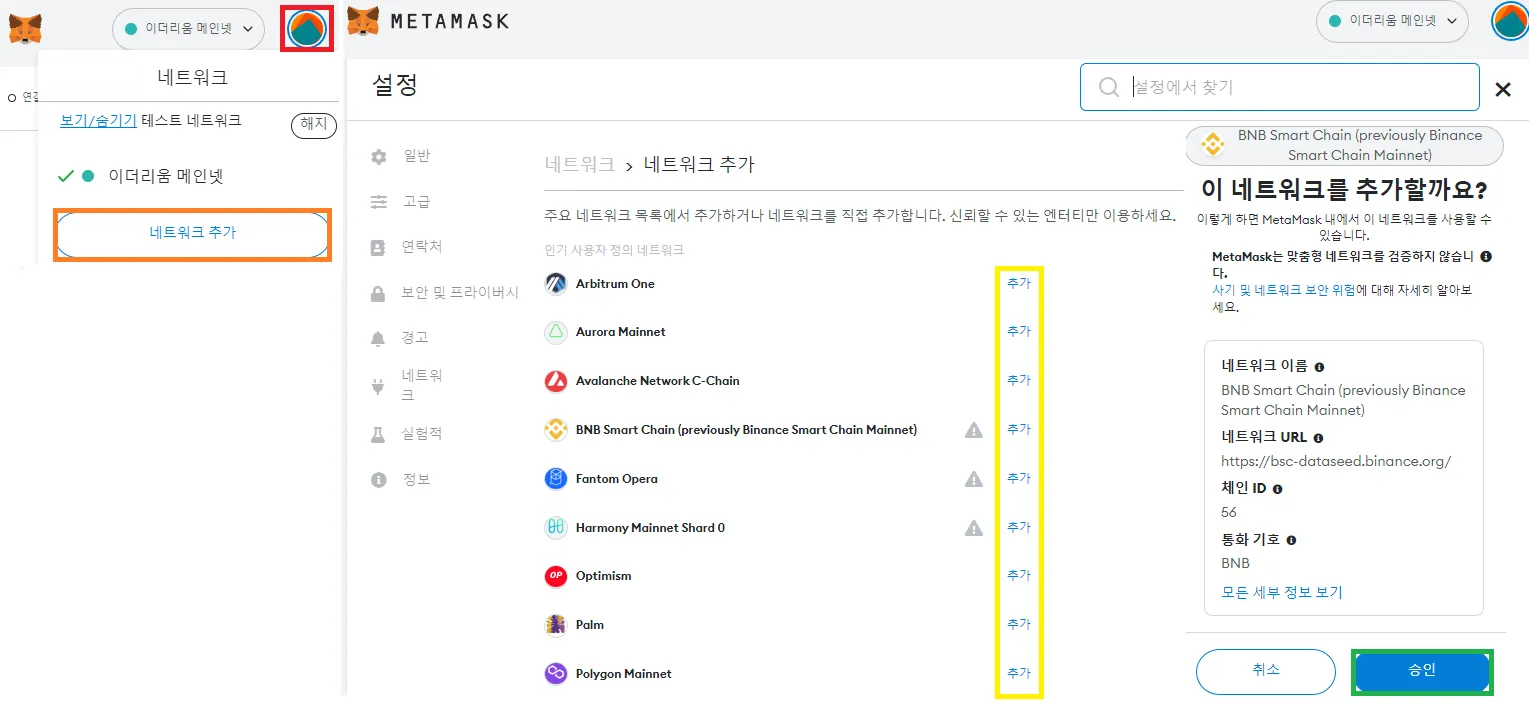Focus the settings search field
Screen dimensions: 1529x703
1279,87
